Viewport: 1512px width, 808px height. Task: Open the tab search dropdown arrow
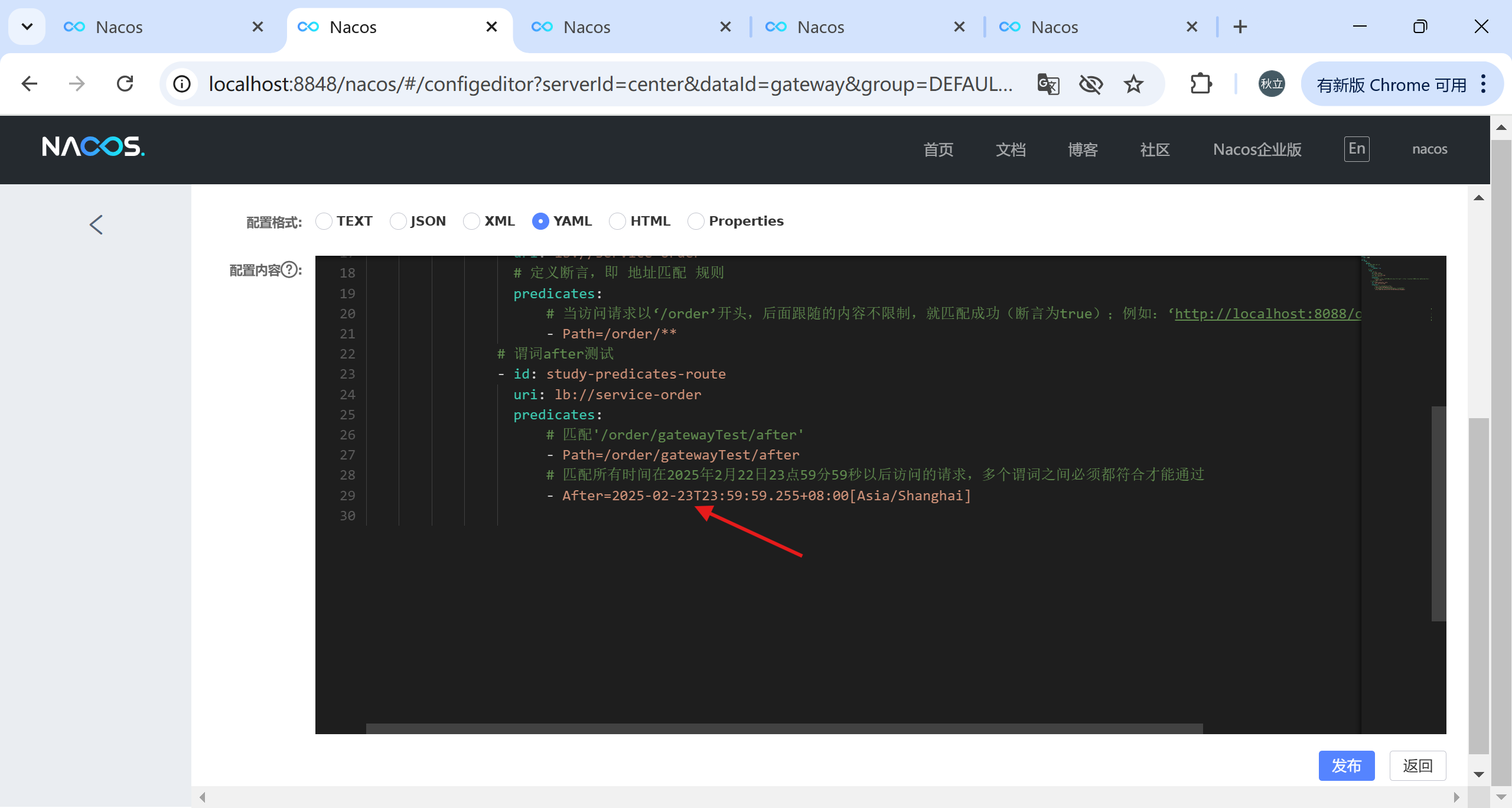27,27
